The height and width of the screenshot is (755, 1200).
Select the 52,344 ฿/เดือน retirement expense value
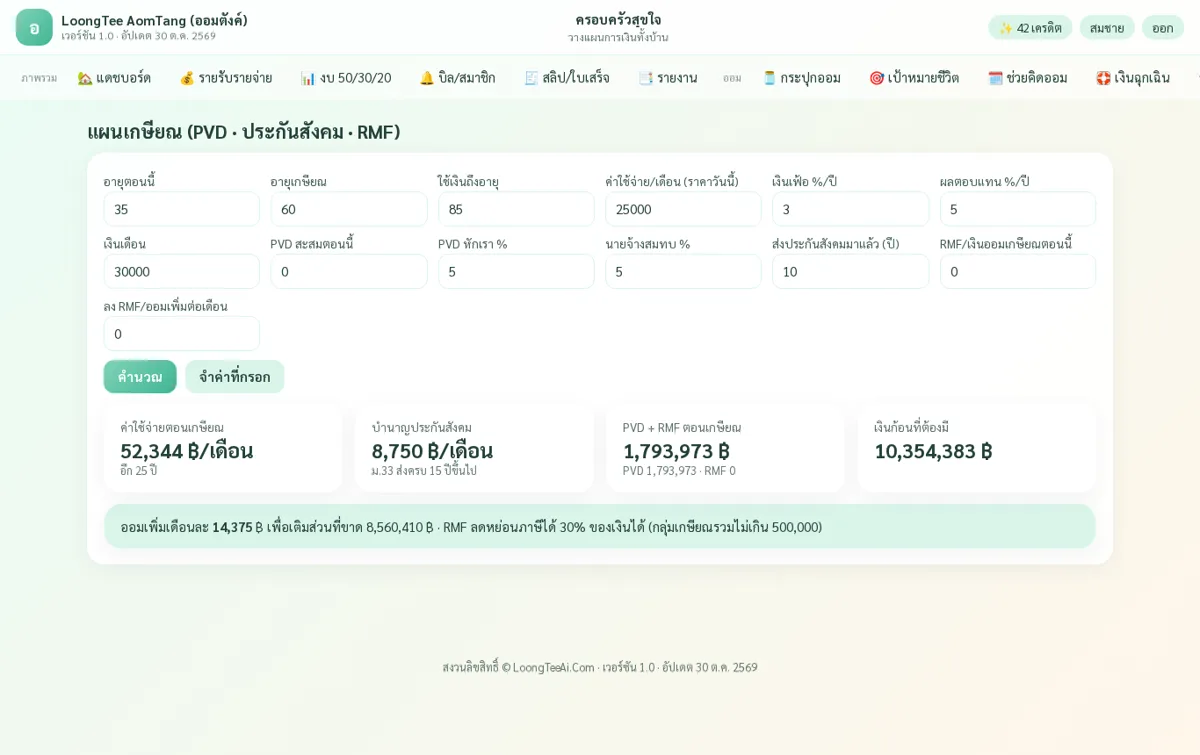186,451
